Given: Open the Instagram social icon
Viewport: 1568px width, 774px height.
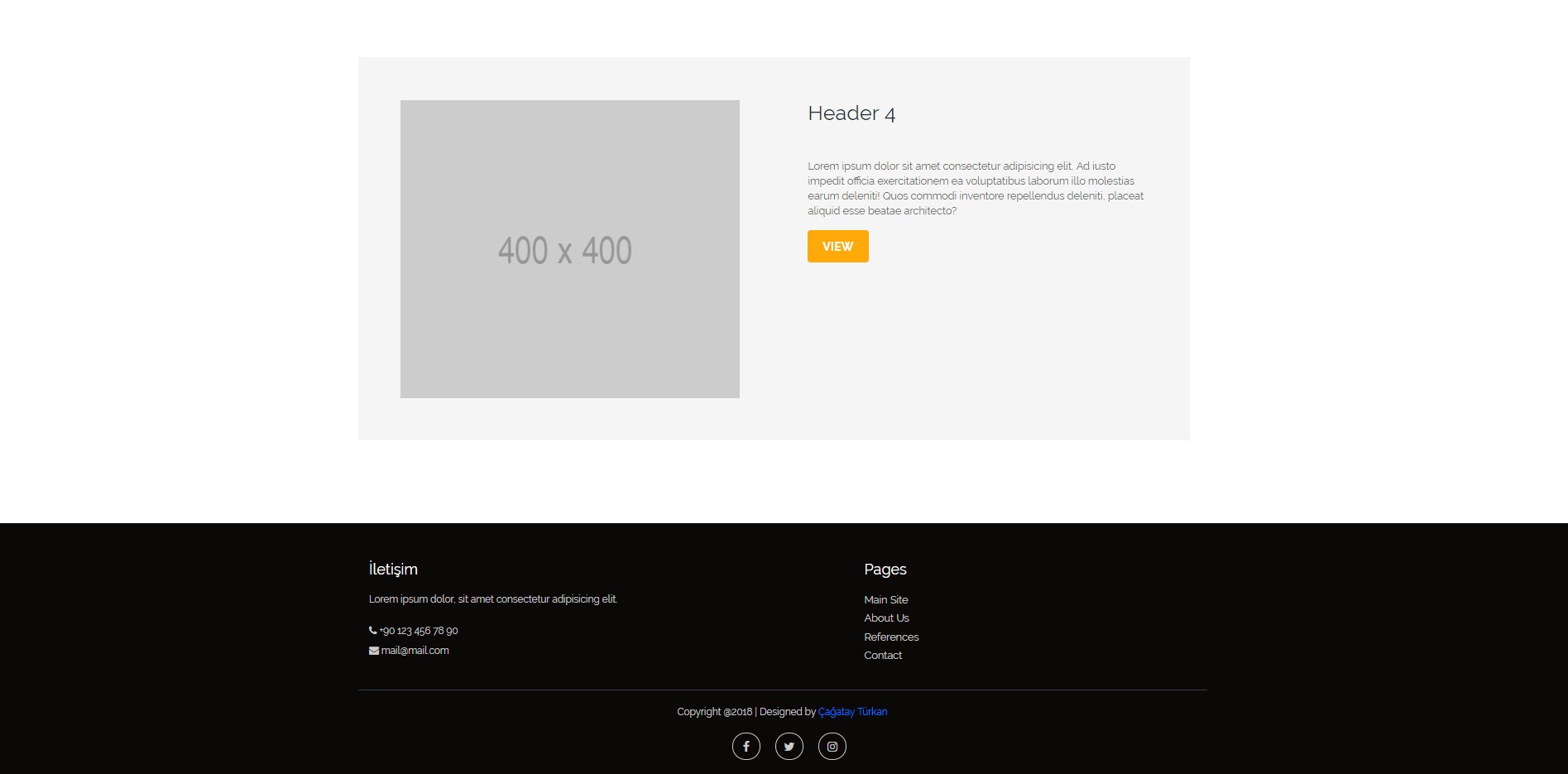Looking at the screenshot, I should click(x=832, y=747).
